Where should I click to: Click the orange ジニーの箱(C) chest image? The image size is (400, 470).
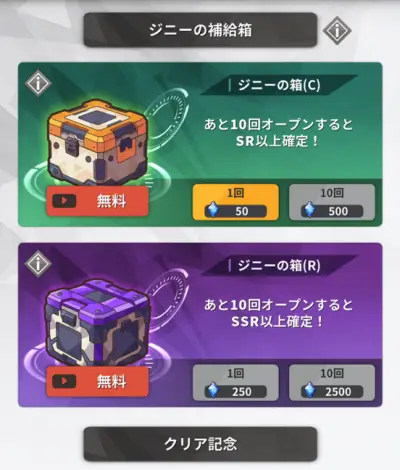[98, 142]
